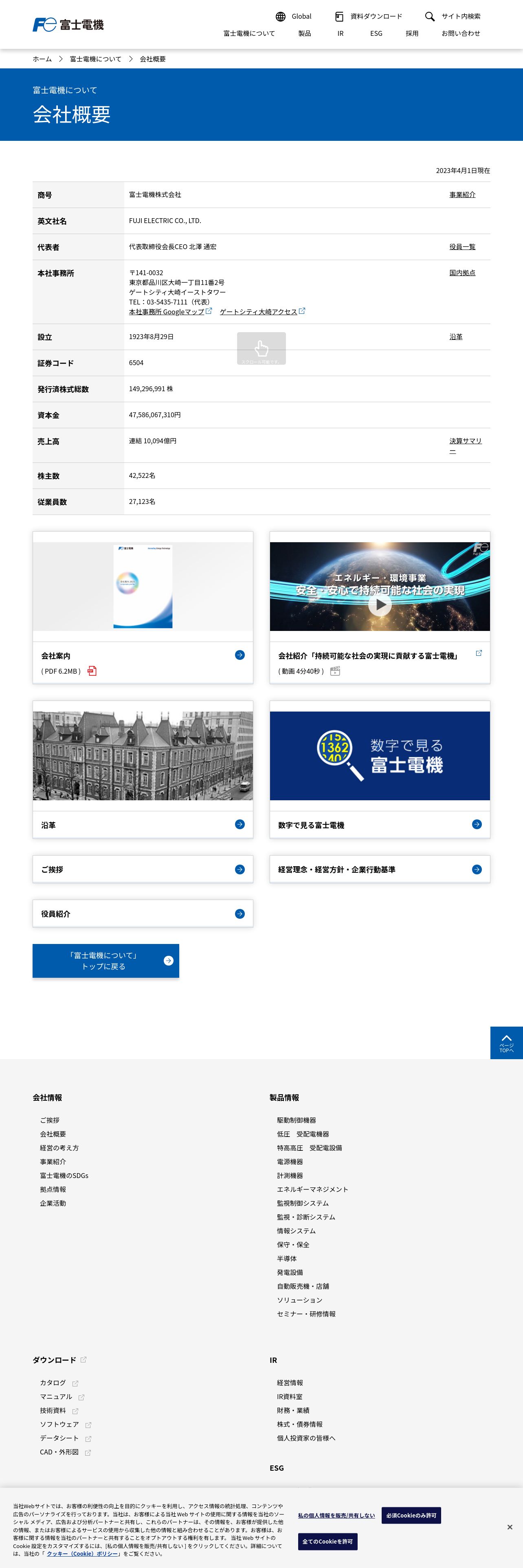Close the cookie banner
Screen dimensions: 523x1568
[510, 1526]
